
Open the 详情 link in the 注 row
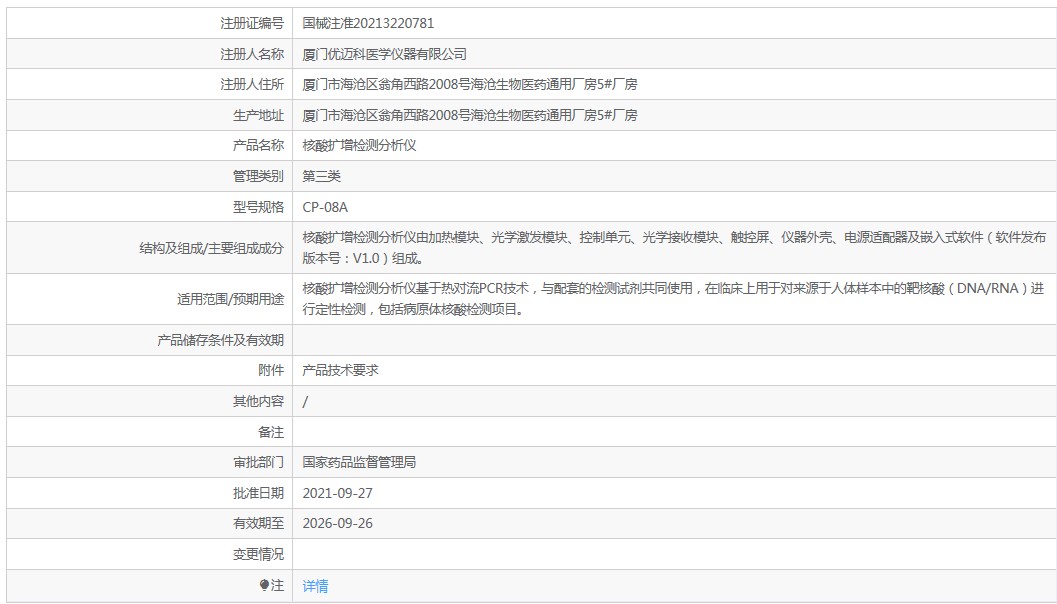(x=315, y=586)
